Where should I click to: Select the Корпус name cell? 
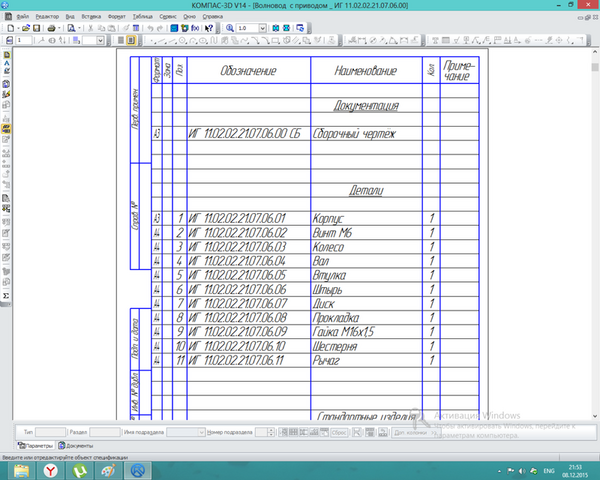click(366, 219)
